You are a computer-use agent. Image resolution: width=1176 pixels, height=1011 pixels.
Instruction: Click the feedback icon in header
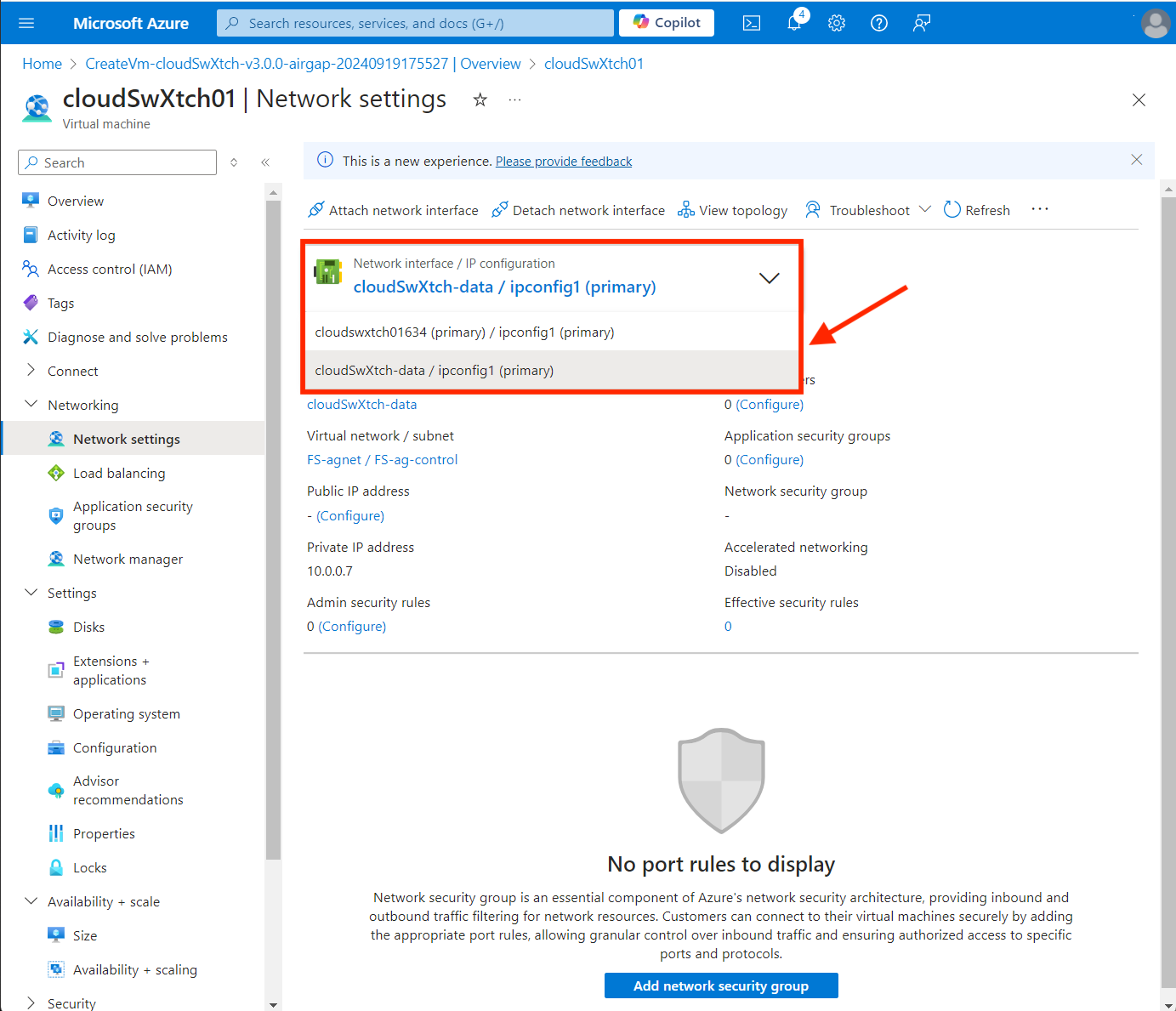pos(922,23)
